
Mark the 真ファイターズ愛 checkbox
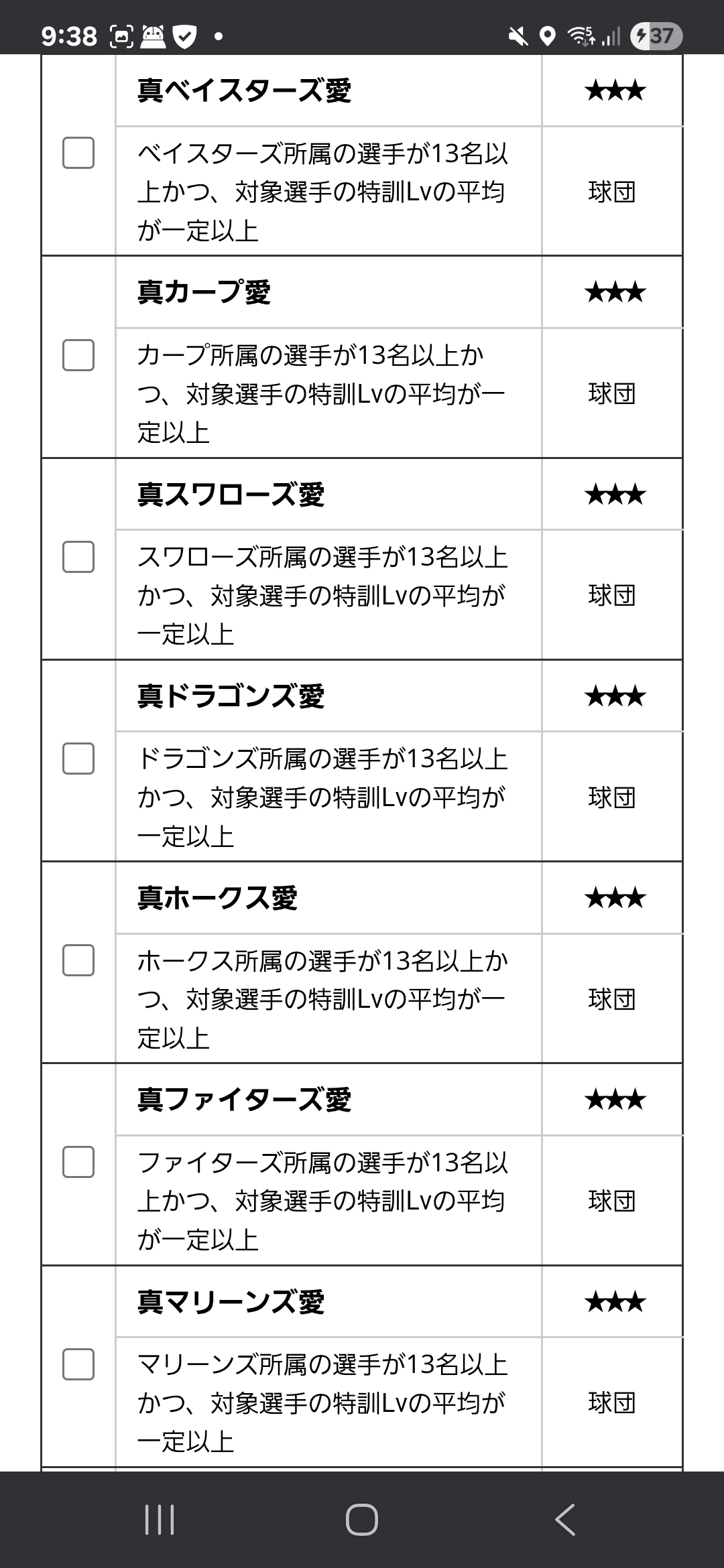pos(78,1161)
